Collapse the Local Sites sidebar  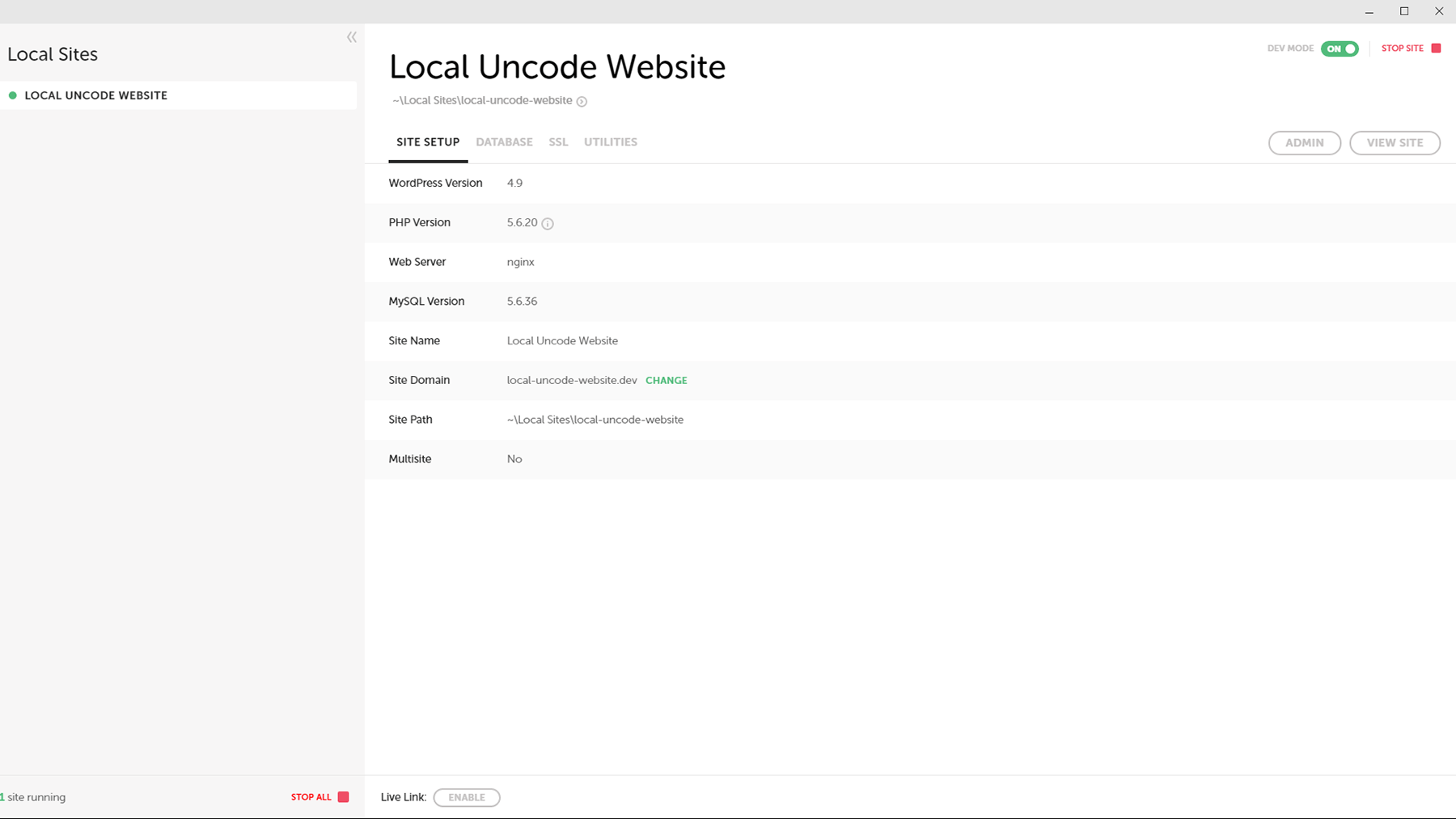[352, 37]
